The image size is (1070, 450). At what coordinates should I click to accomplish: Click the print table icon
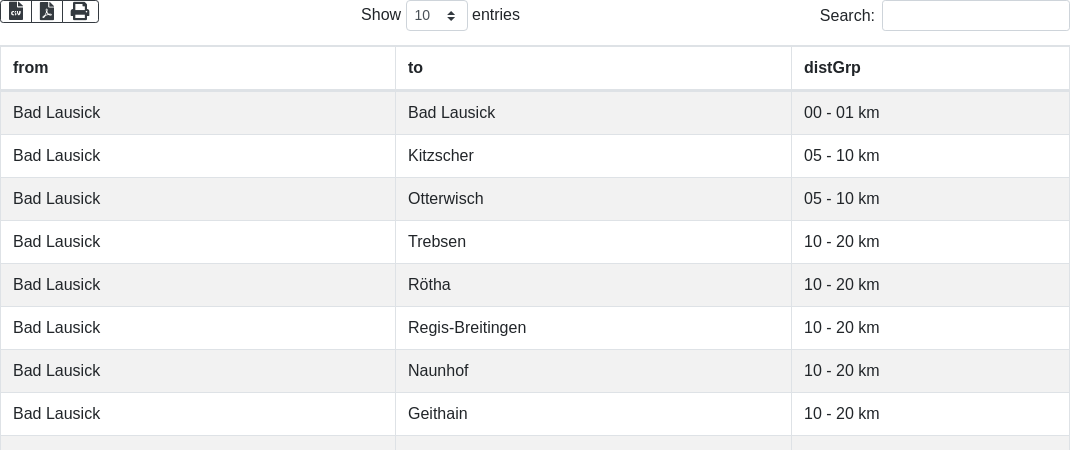pos(81,12)
